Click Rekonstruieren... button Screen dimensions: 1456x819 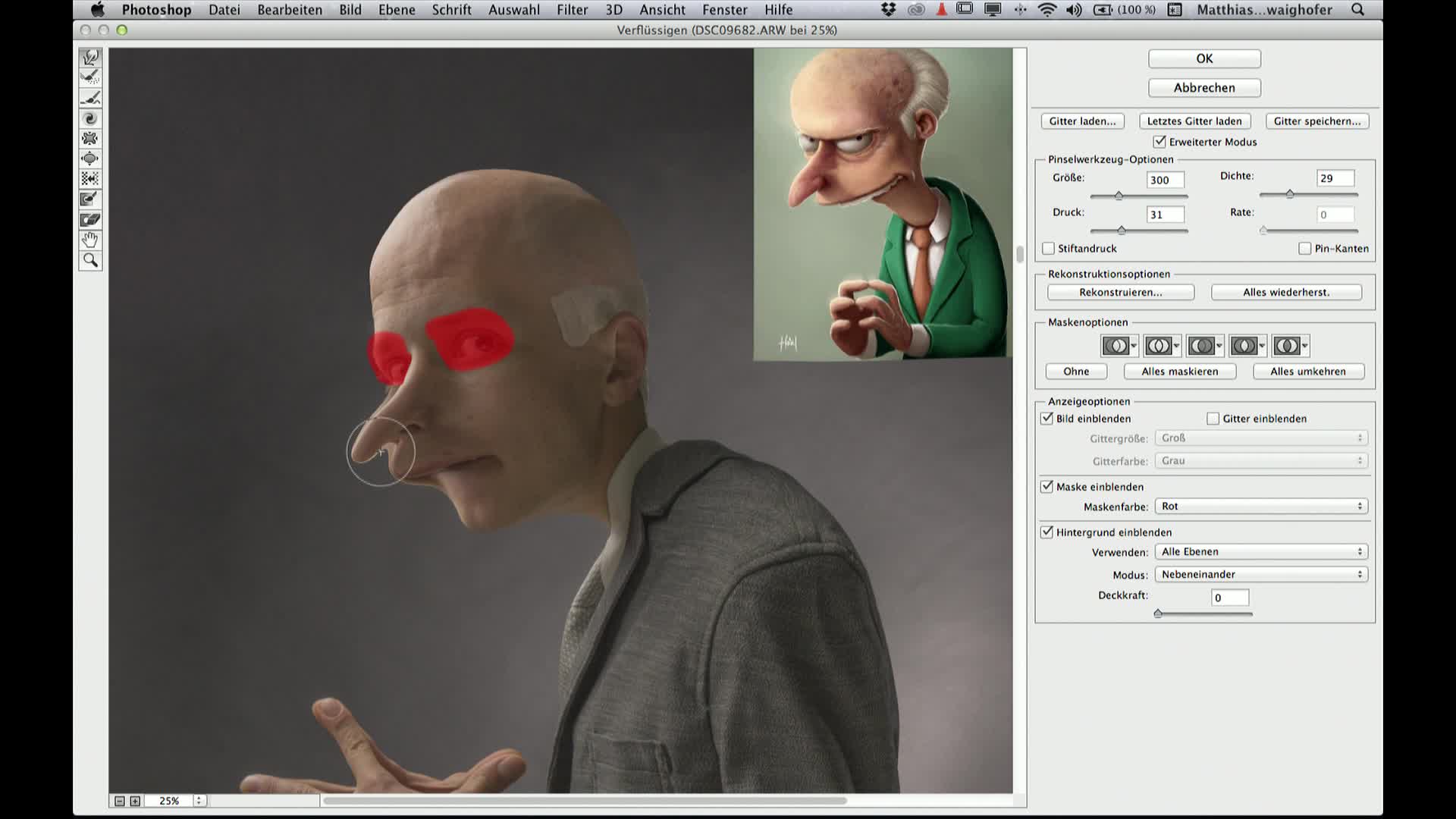(x=1121, y=292)
